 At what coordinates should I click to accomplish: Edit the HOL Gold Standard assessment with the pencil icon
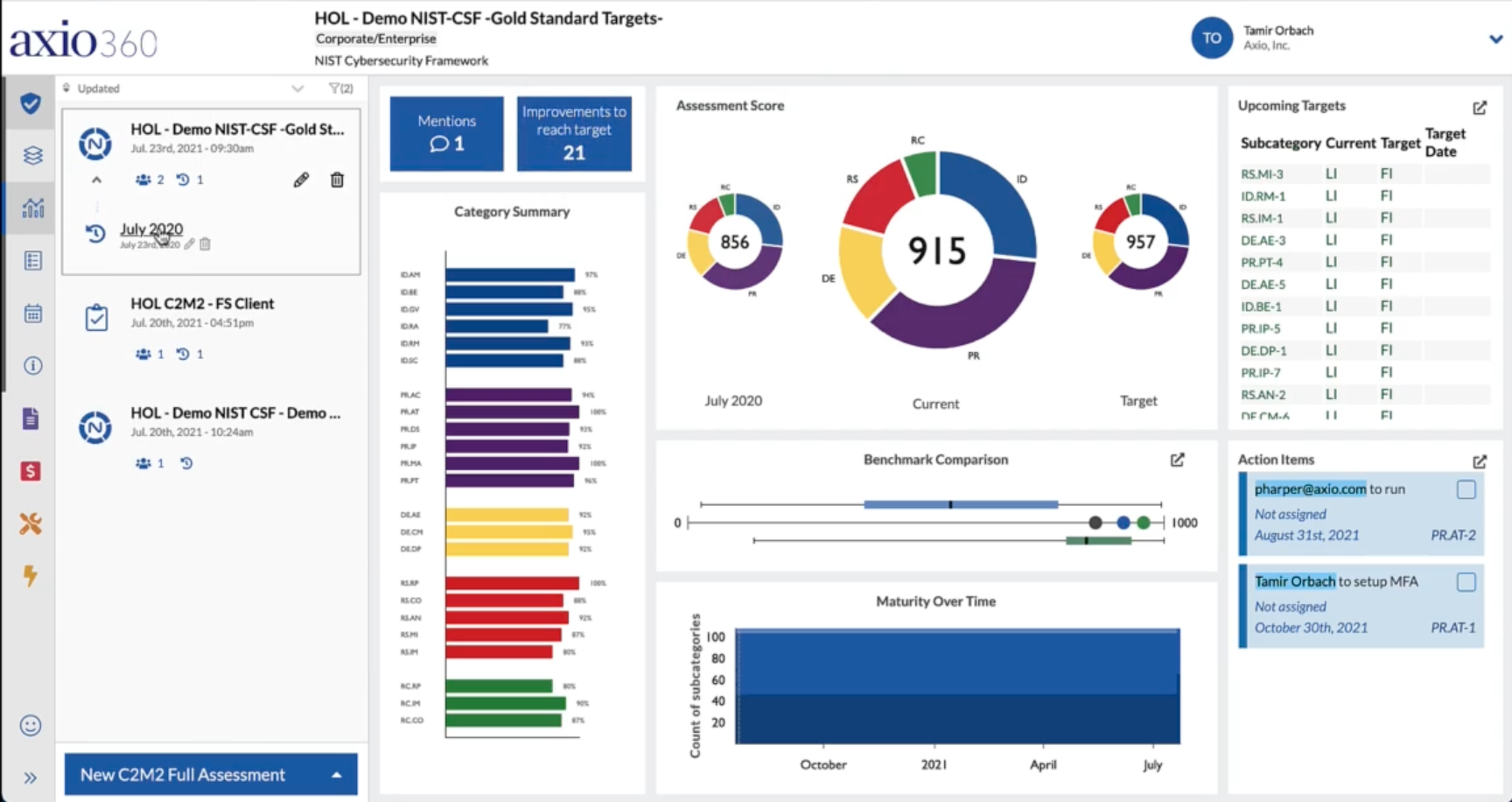(301, 179)
